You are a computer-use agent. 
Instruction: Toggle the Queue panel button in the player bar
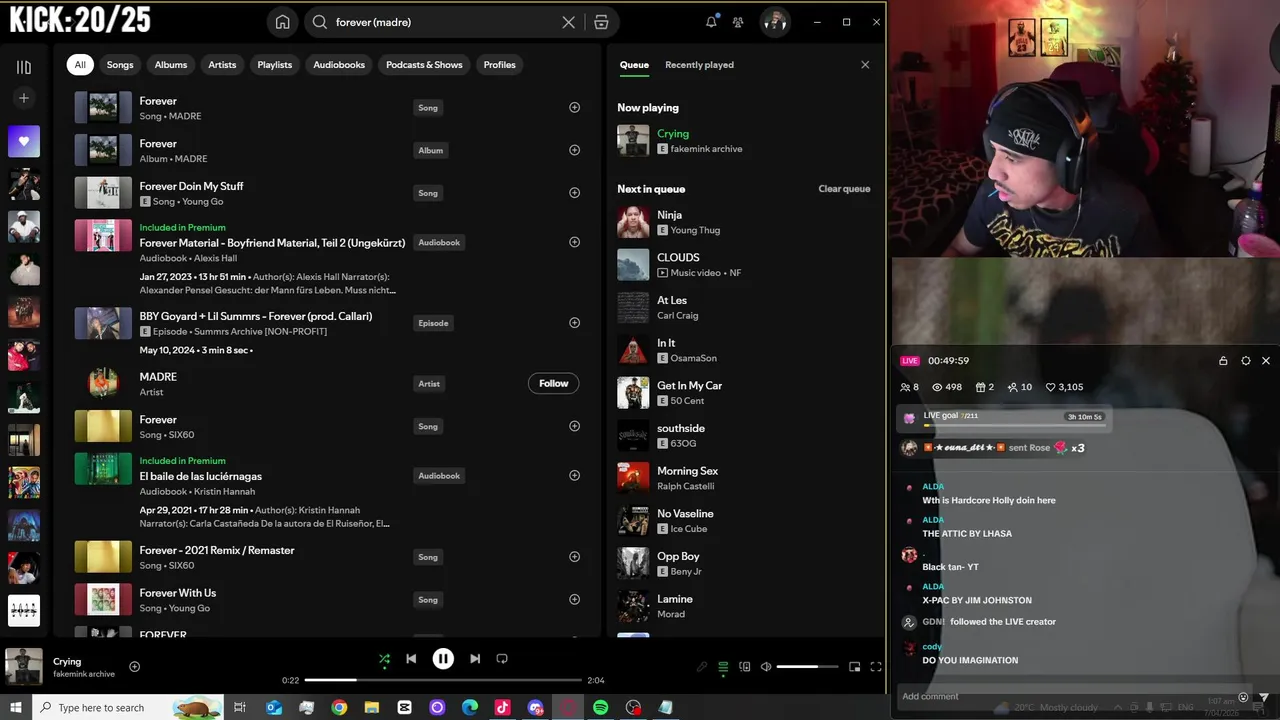pyautogui.click(x=723, y=667)
